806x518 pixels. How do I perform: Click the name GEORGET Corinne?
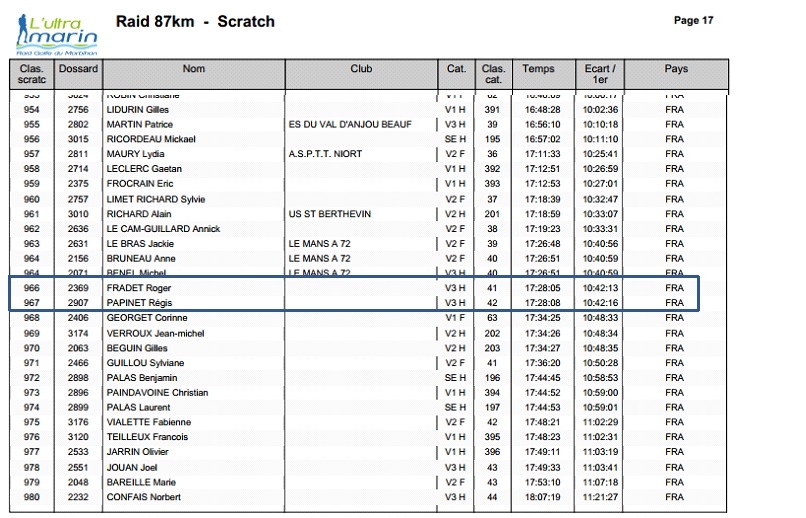click(147, 318)
